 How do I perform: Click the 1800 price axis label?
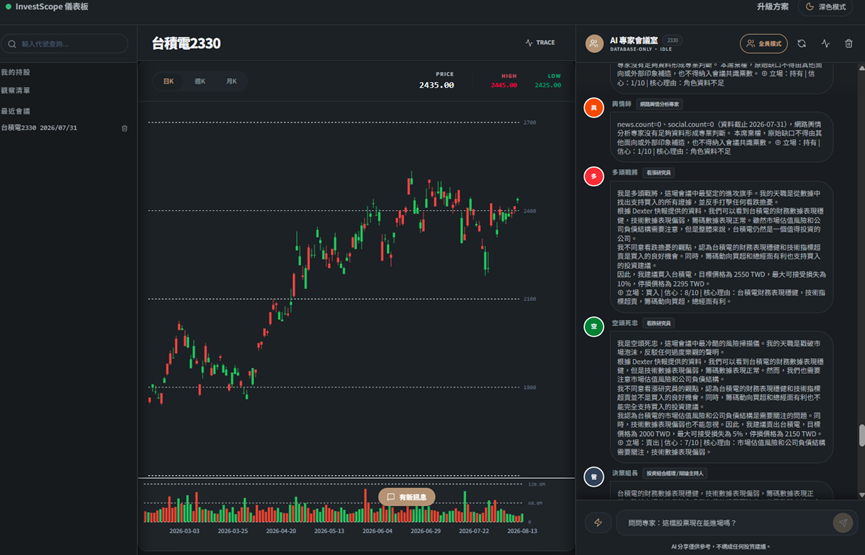point(530,387)
